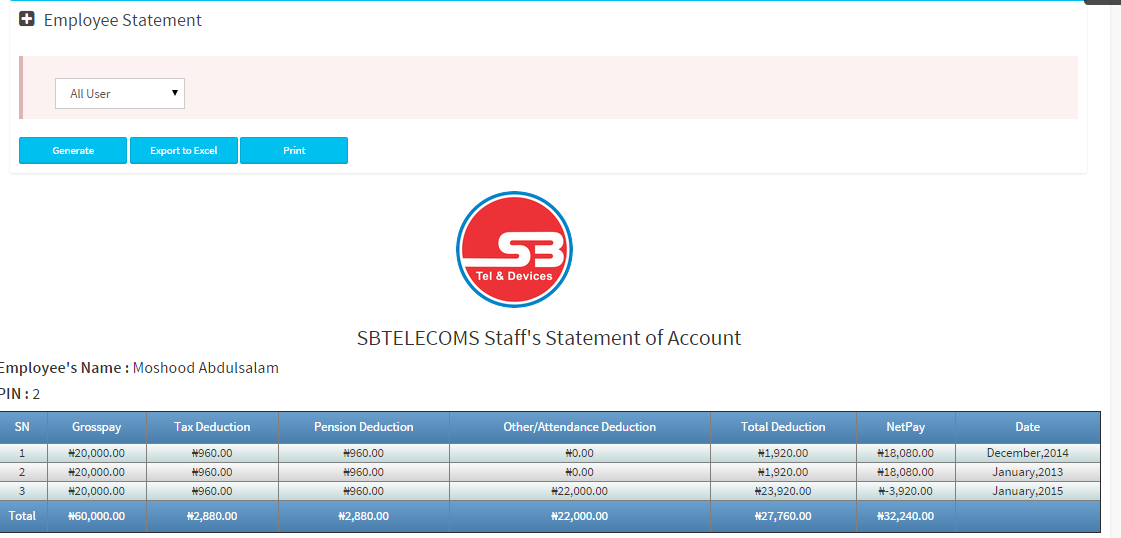Export the statement to Excel
Viewport: 1121px width, 538px height.
coord(184,151)
